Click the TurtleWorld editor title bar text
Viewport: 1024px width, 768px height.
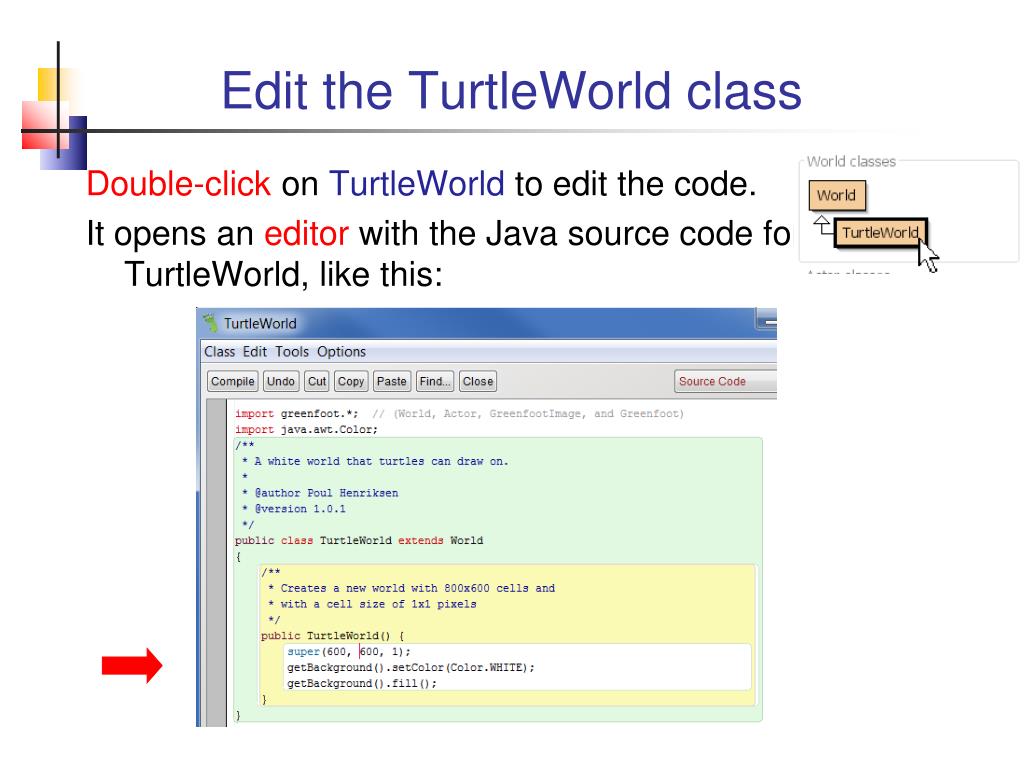coord(260,323)
